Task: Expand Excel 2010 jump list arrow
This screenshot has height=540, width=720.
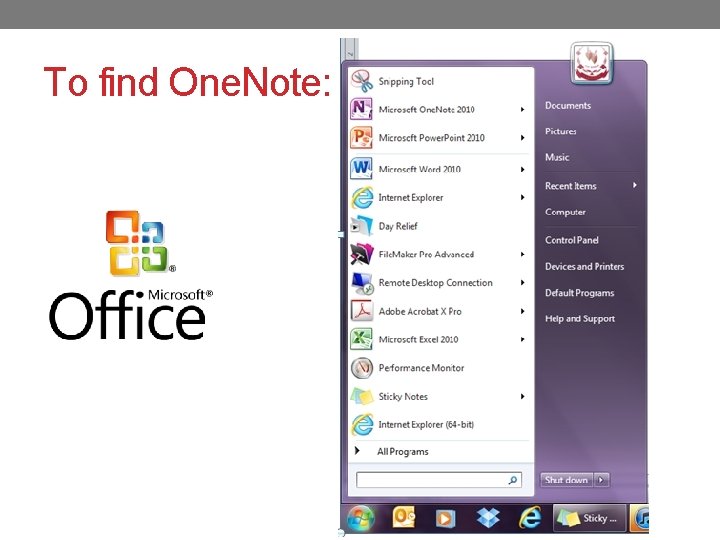Action: tap(523, 339)
